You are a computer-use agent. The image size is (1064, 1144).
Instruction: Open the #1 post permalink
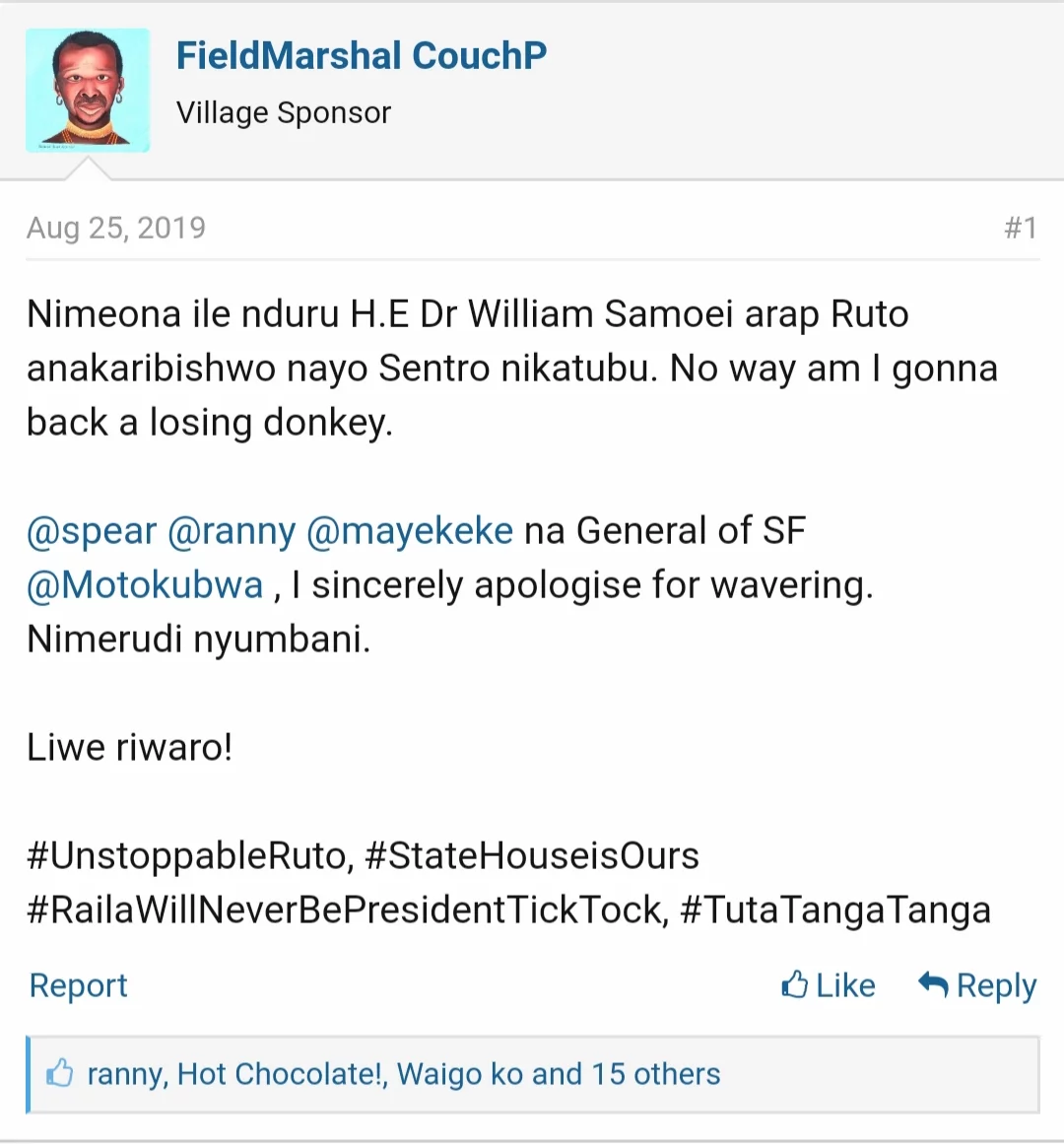pos(1021,228)
